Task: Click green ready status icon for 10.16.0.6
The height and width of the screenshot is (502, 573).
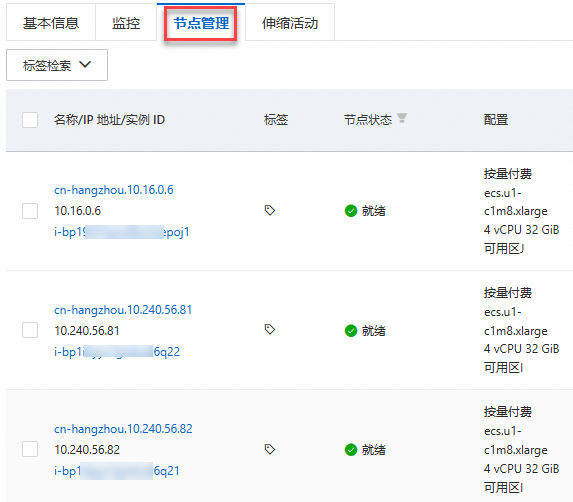Action: coord(351,211)
